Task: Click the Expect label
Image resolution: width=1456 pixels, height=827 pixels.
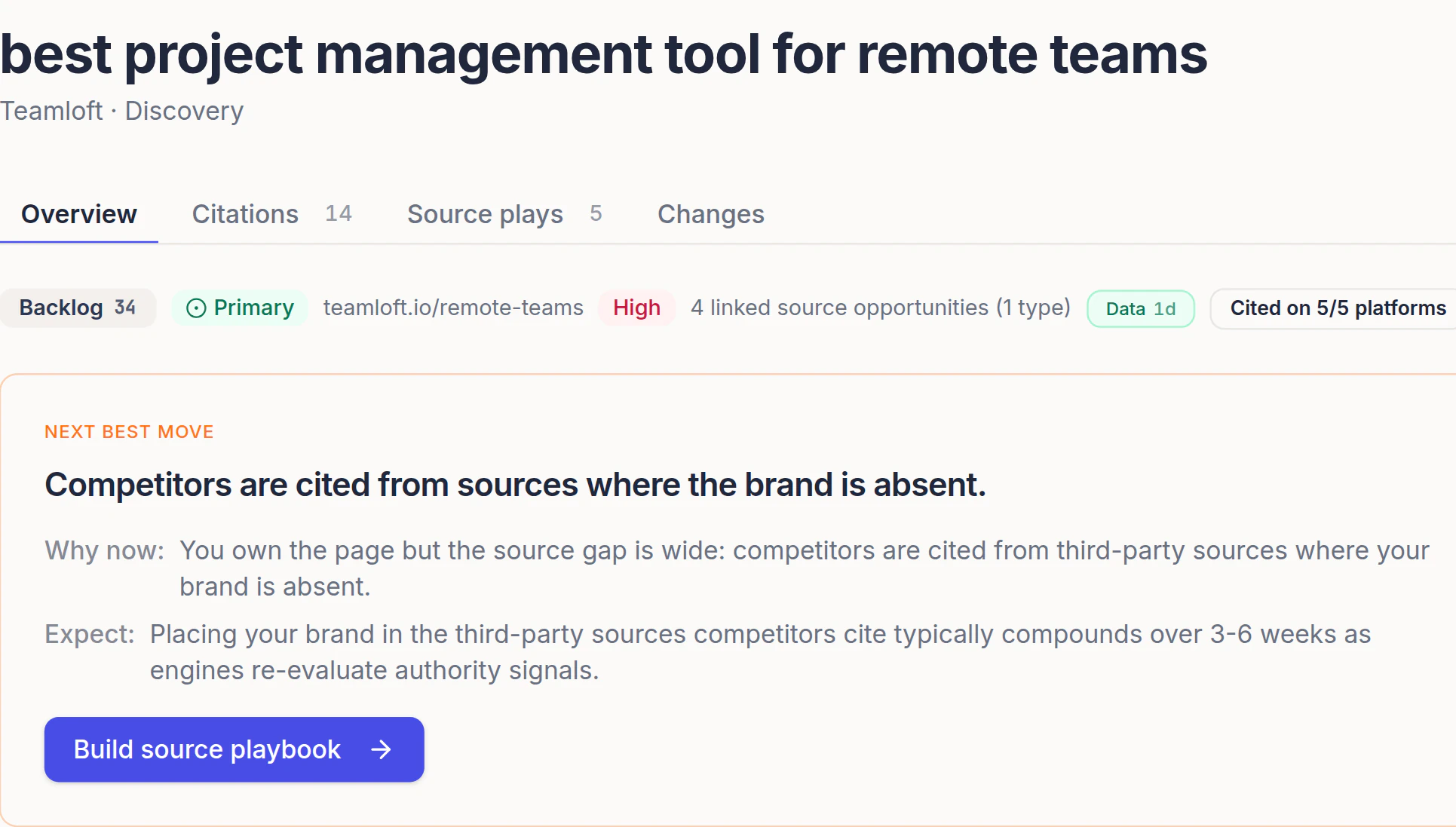Action: tap(89, 634)
